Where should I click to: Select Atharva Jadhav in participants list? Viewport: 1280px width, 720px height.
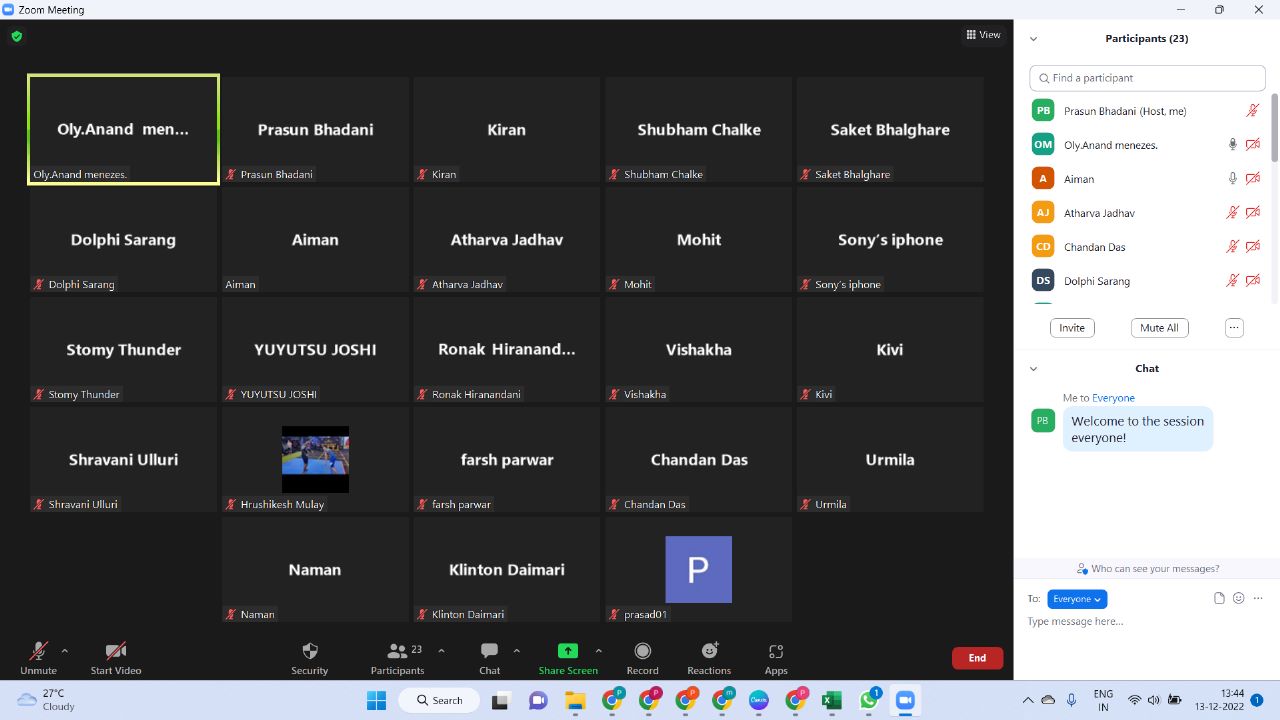pyautogui.click(x=1147, y=213)
